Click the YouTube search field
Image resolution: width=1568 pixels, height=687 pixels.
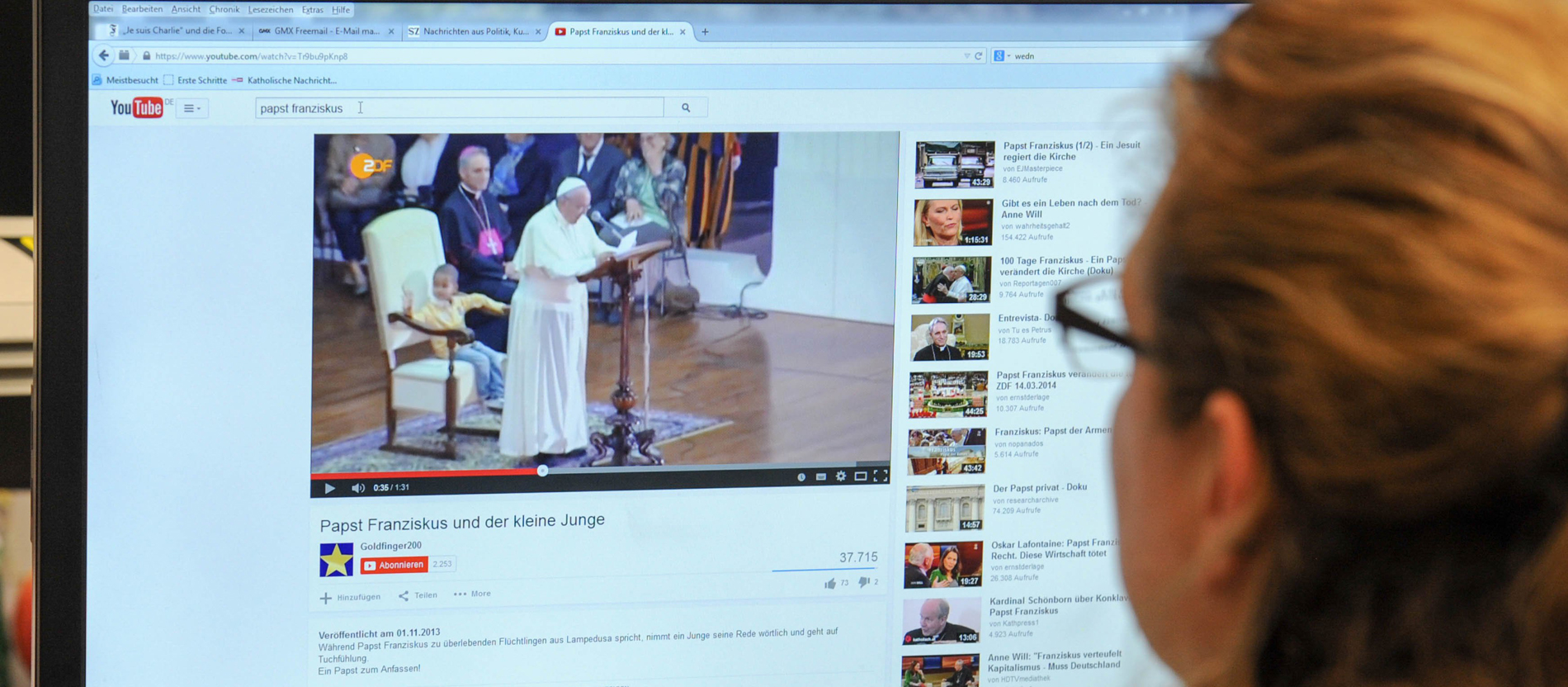tap(460, 108)
